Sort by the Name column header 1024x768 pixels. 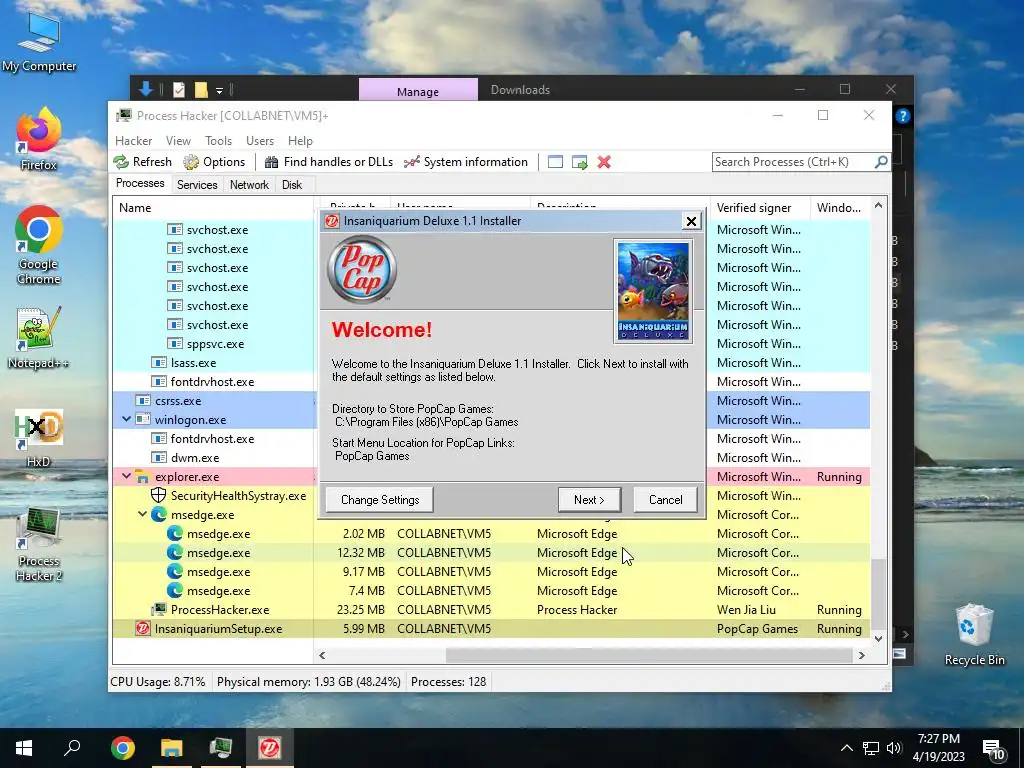pos(213,208)
